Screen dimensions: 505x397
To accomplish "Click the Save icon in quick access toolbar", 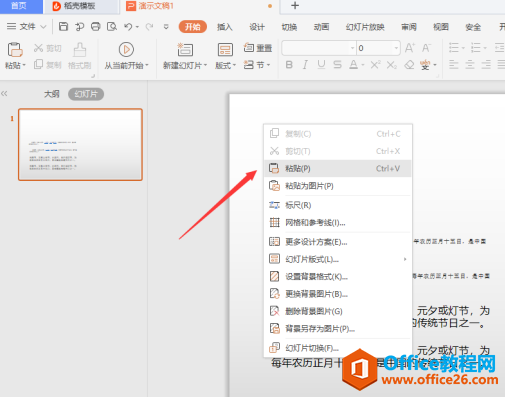I will (x=63, y=26).
